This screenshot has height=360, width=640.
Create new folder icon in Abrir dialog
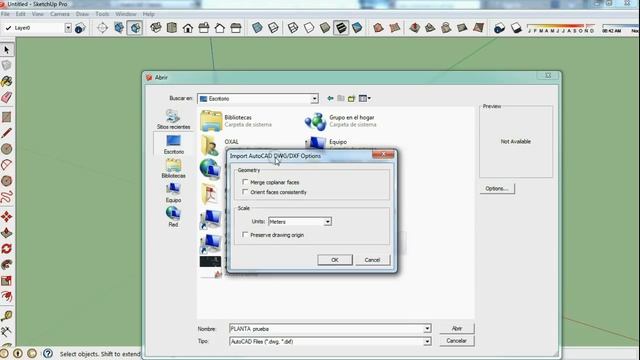point(351,98)
